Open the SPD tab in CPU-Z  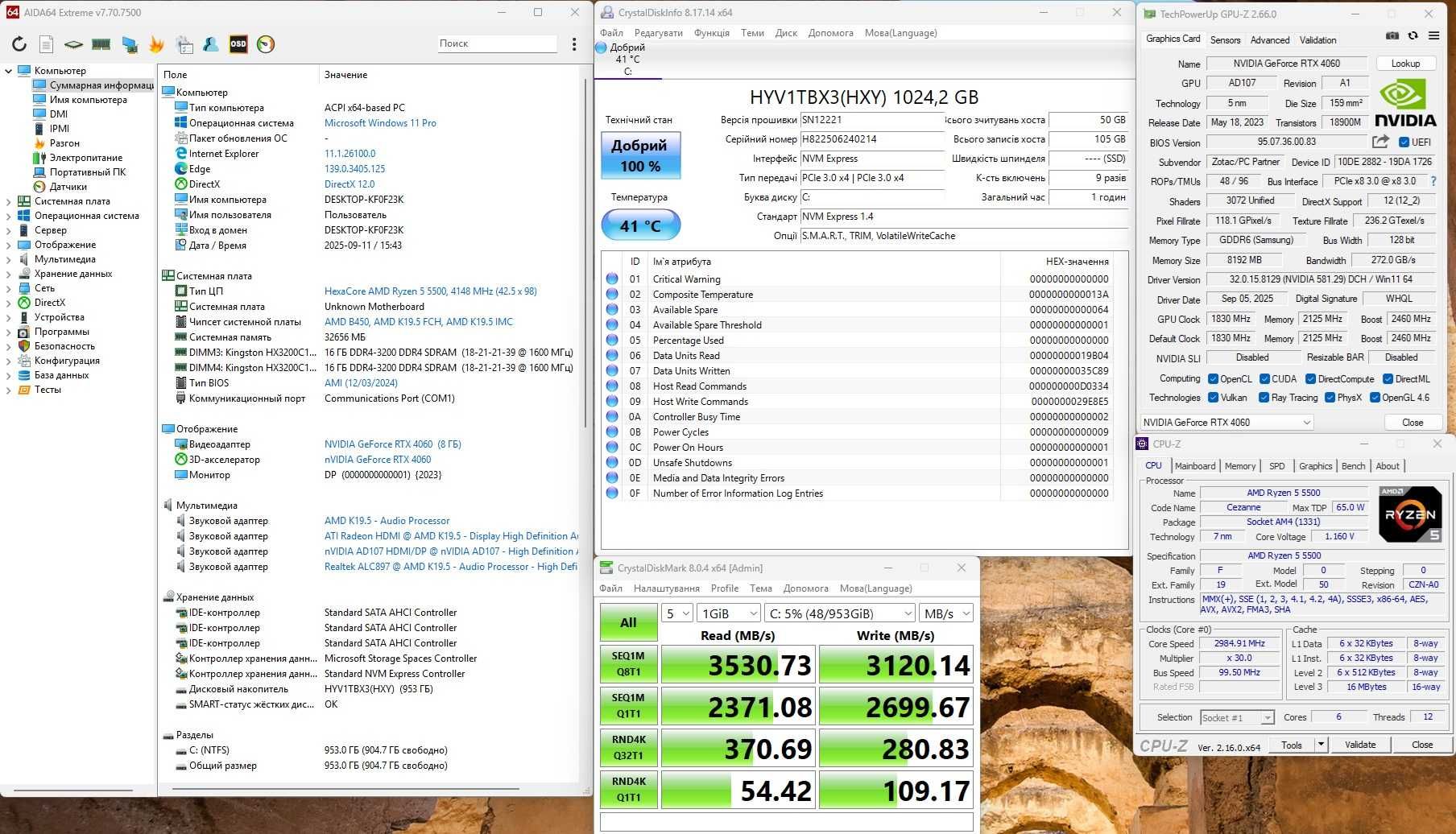coord(1276,466)
